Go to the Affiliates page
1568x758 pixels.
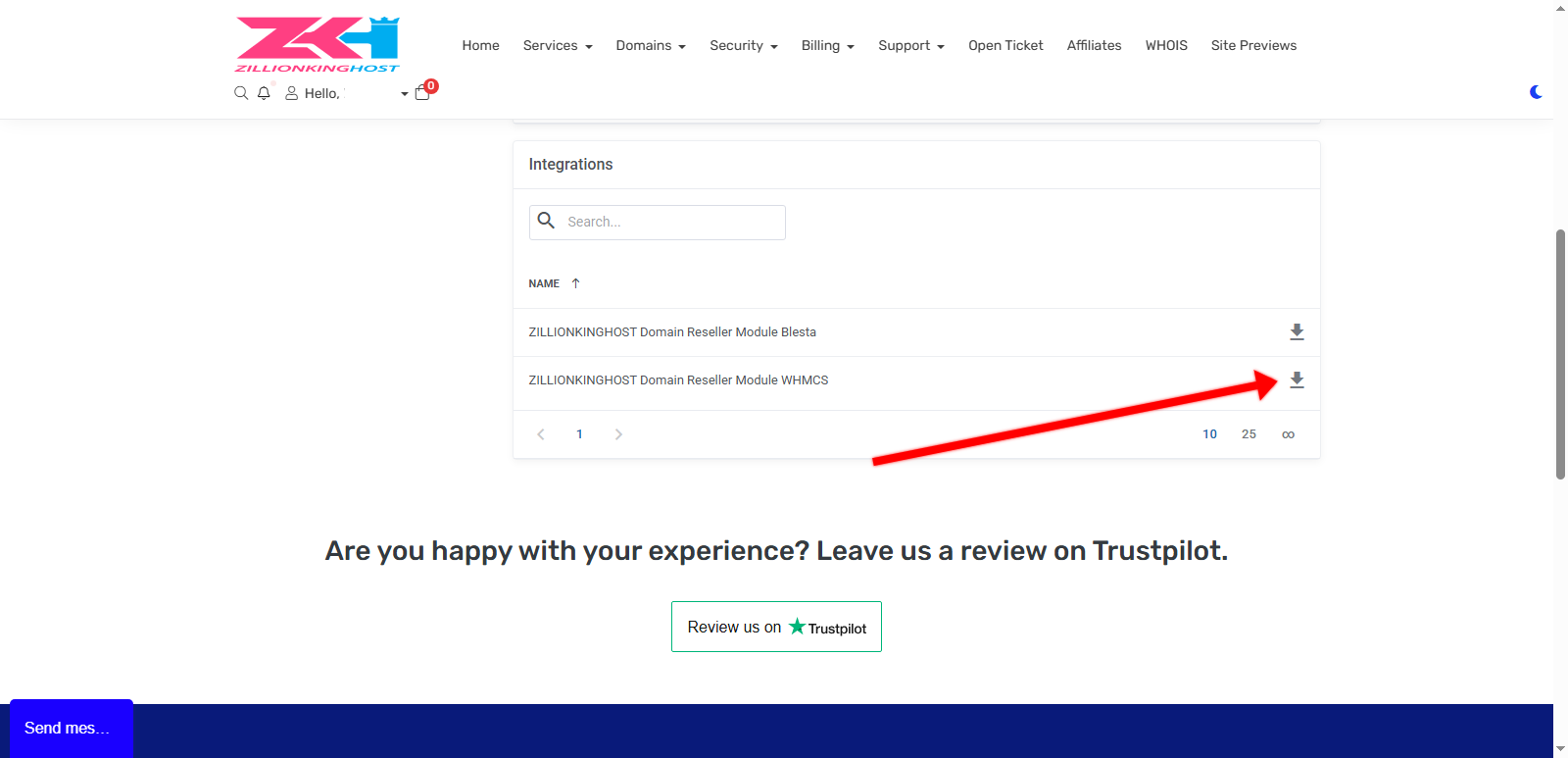pyautogui.click(x=1094, y=46)
